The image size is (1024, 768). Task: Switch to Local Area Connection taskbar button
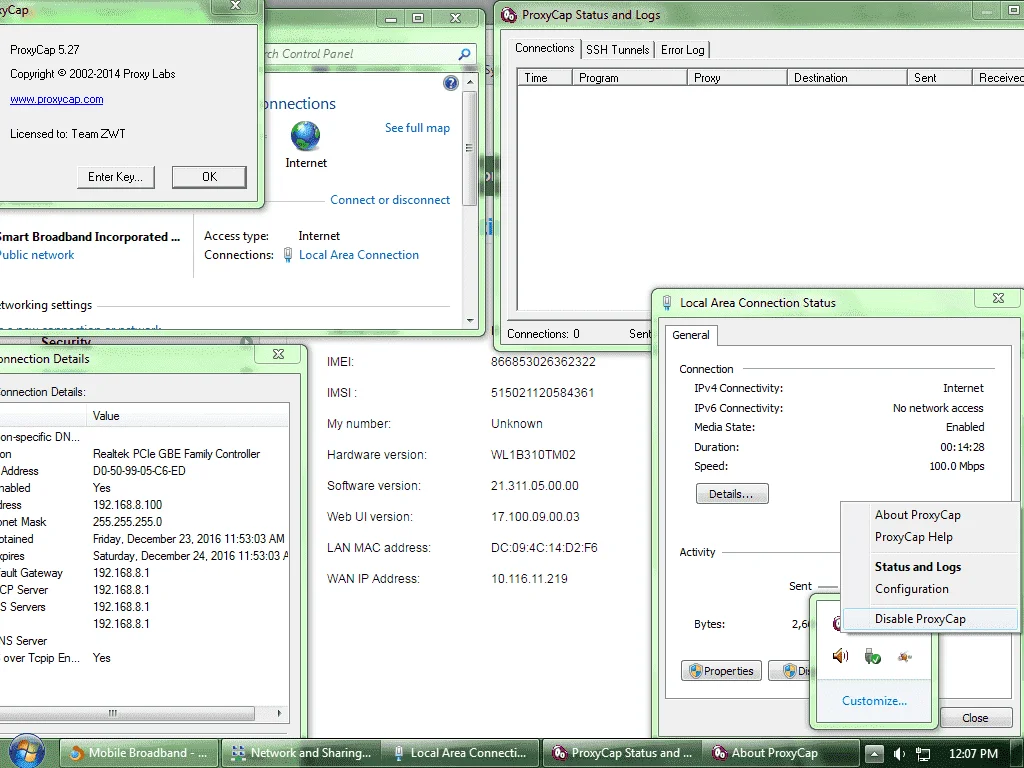click(x=461, y=753)
